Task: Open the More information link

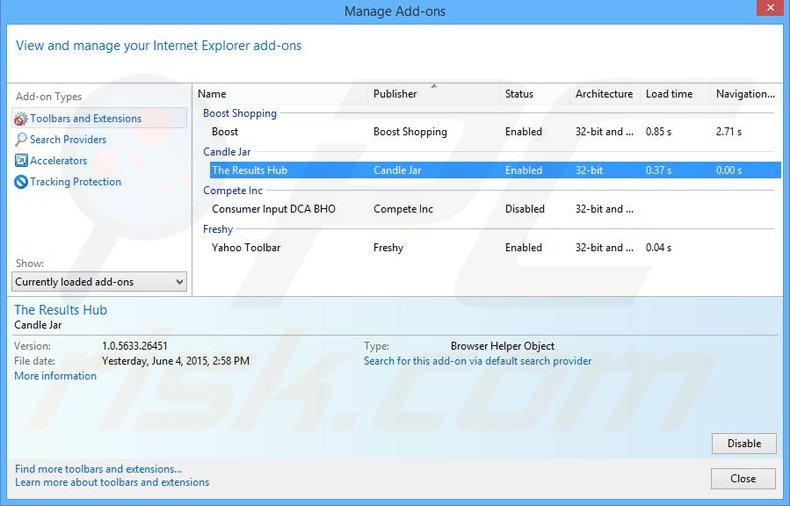Action: pos(55,376)
